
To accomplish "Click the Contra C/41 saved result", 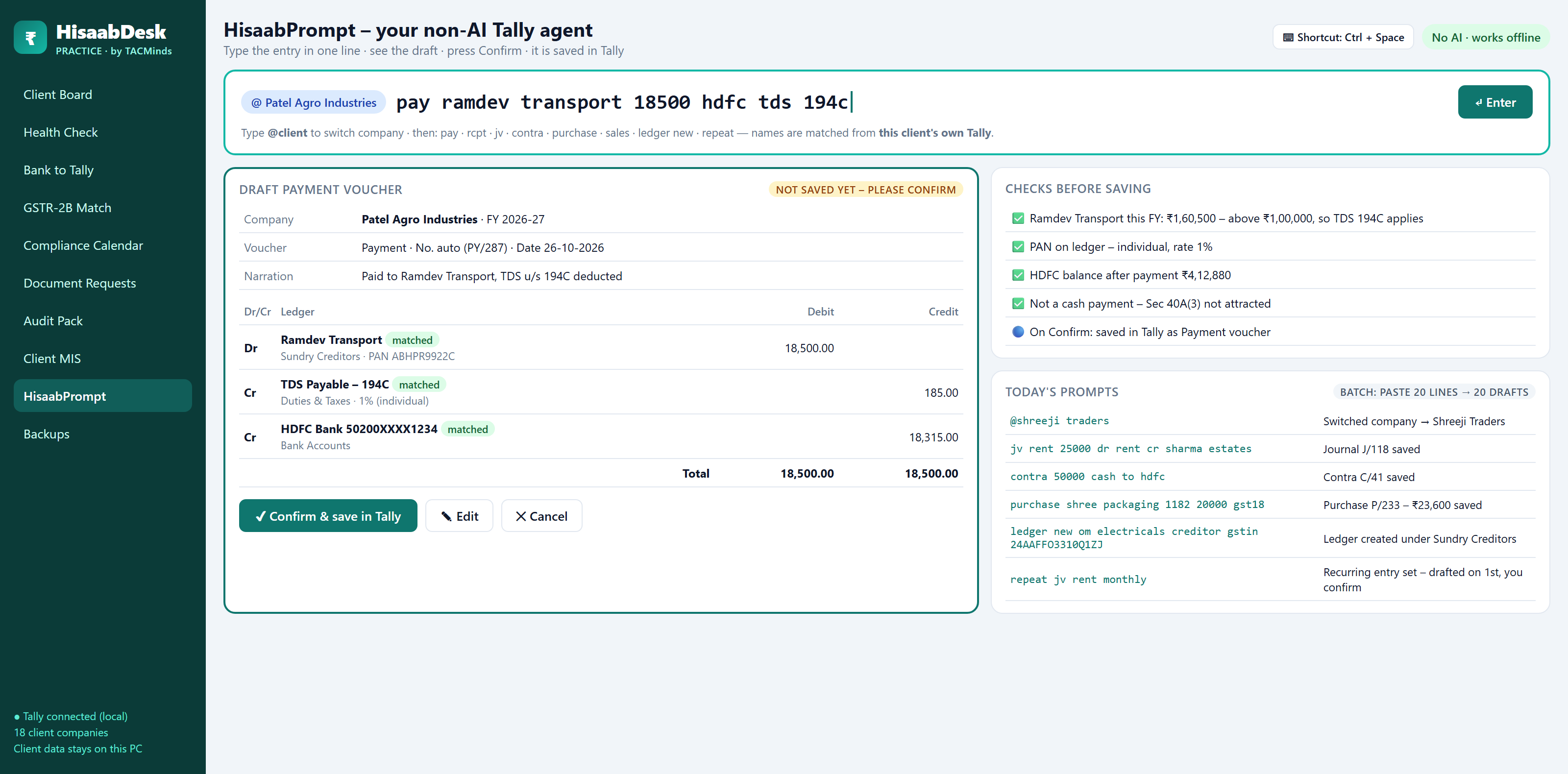I will (1369, 477).
